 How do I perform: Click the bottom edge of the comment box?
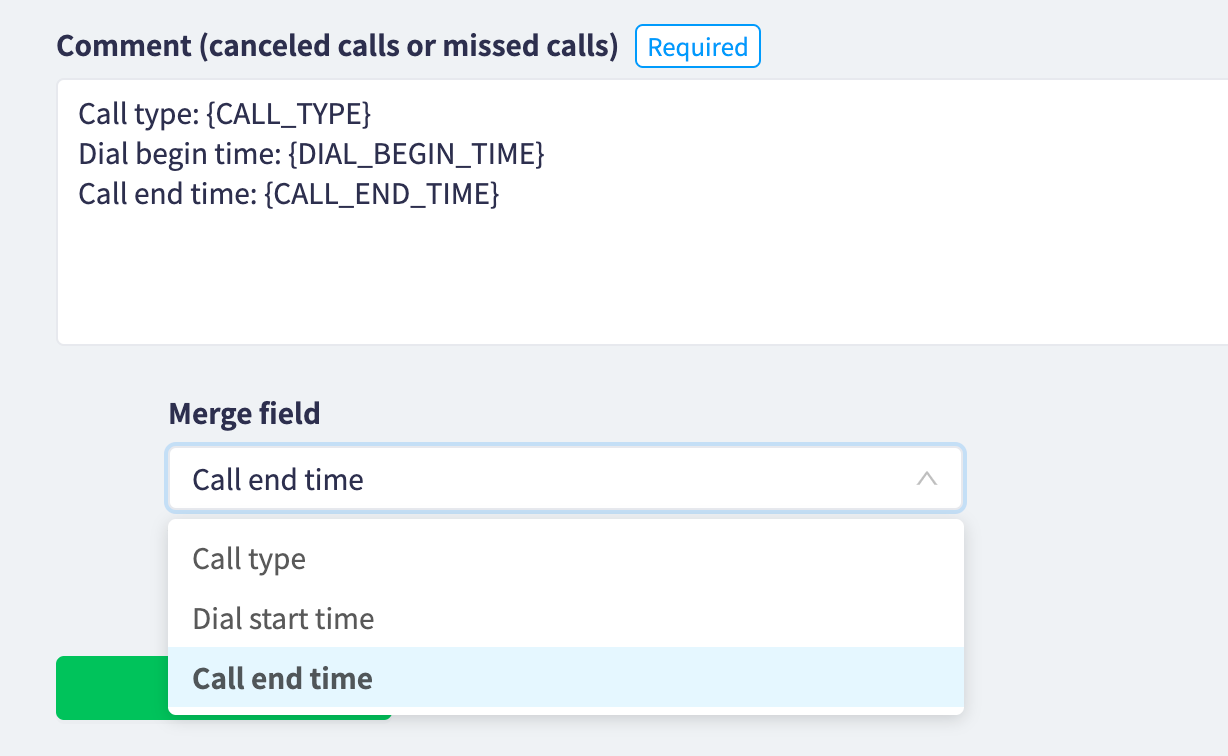(640, 343)
